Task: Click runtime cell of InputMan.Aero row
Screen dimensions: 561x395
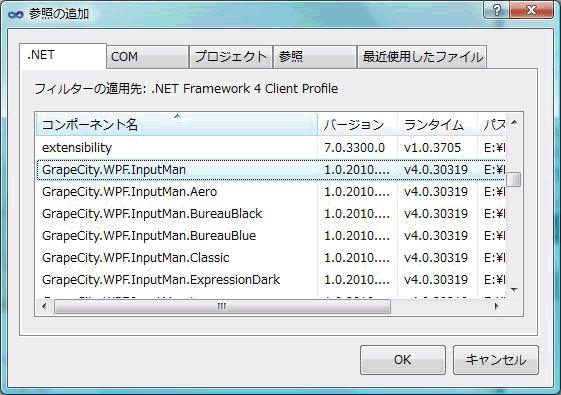Action: pyautogui.click(x=436, y=192)
